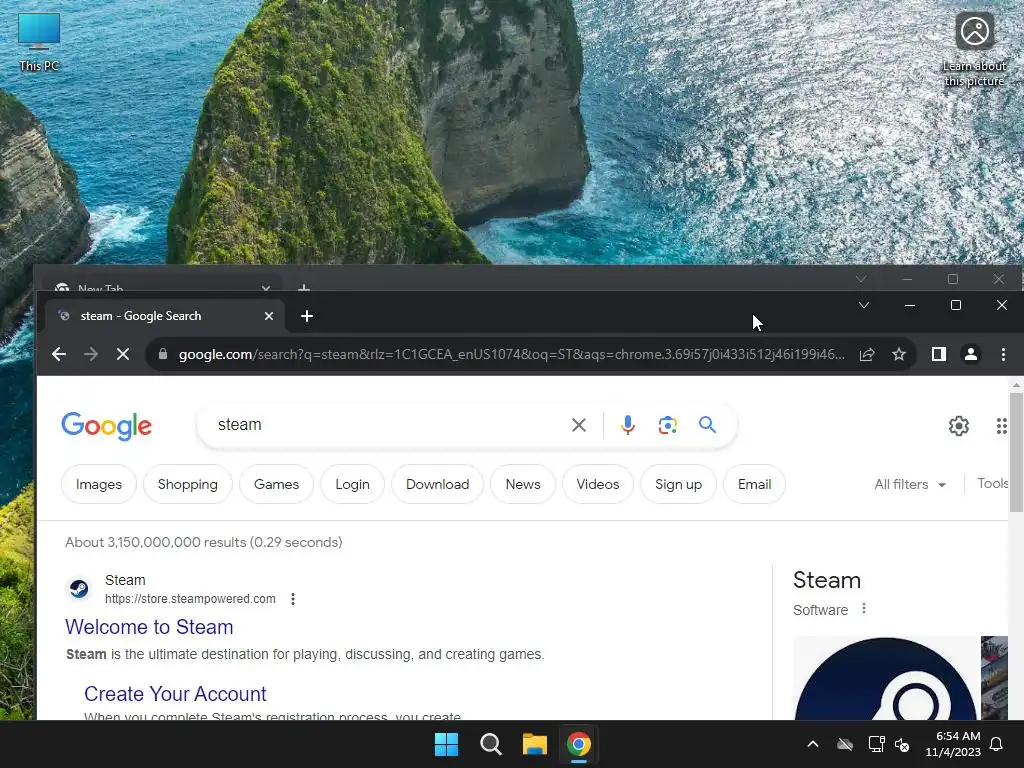Show hidden system tray icons
This screenshot has height=768, width=1024.
click(812, 744)
